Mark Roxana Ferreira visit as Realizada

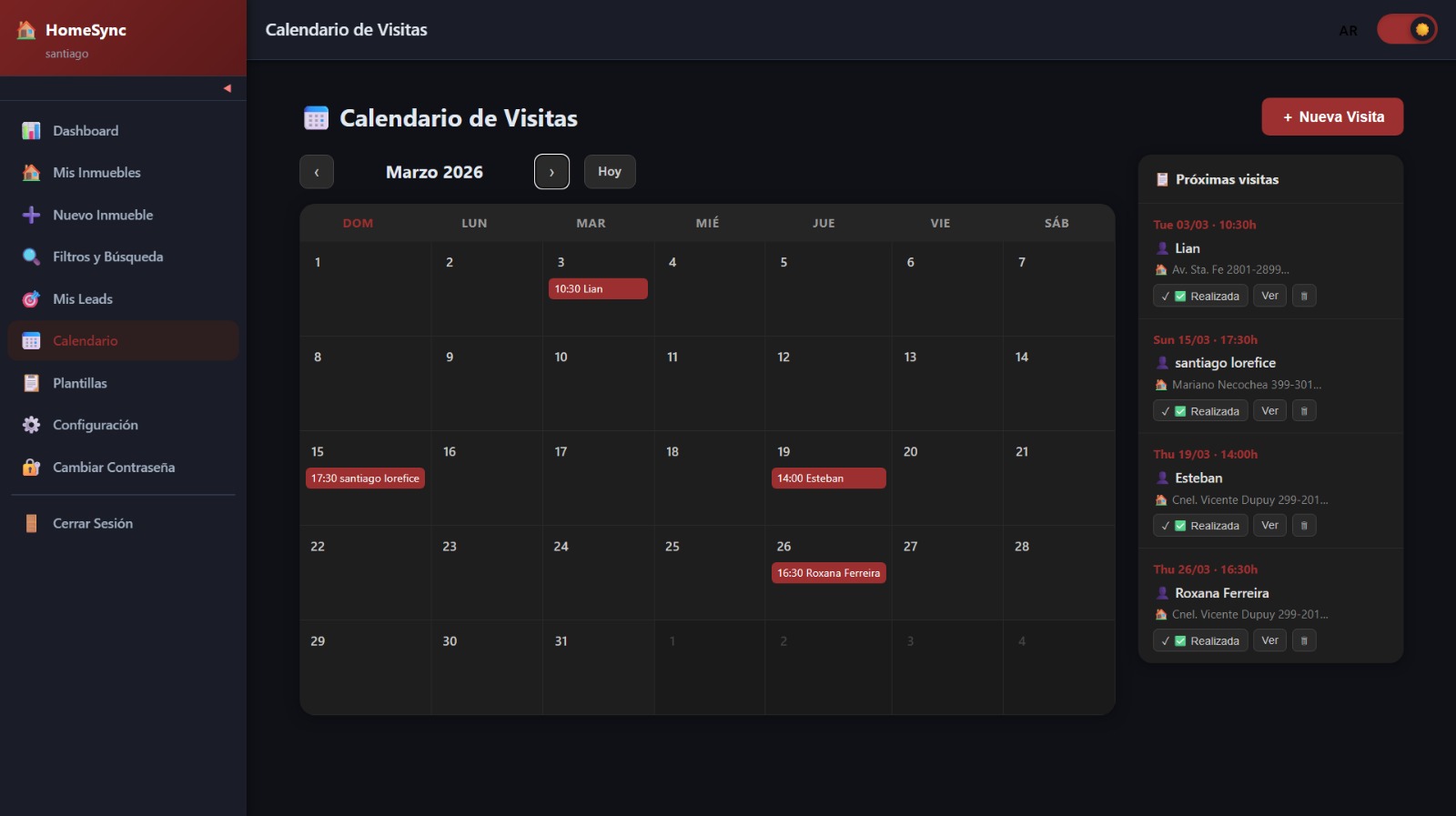click(1200, 640)
